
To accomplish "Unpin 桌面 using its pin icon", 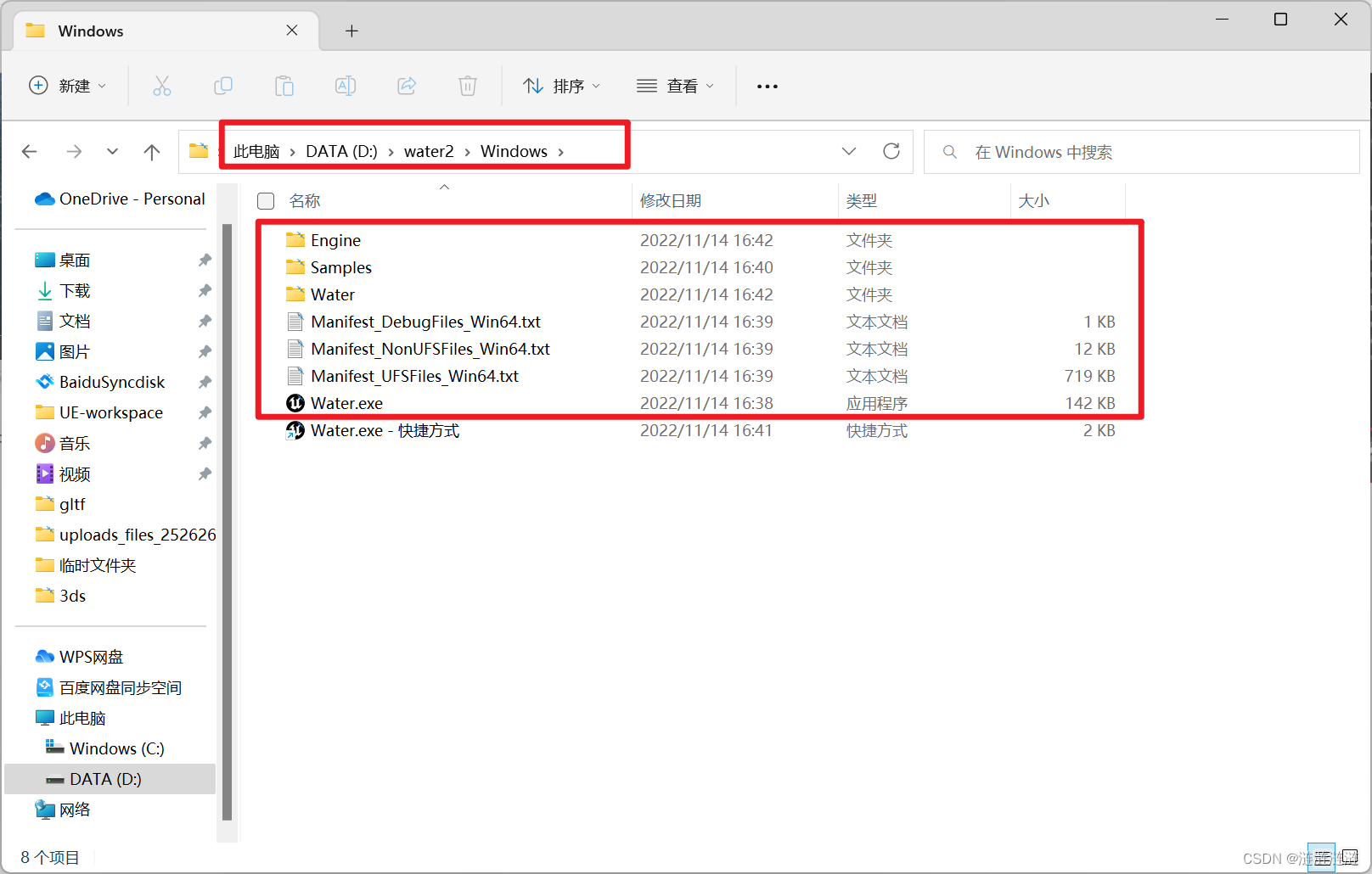I will tap(205, 260).
